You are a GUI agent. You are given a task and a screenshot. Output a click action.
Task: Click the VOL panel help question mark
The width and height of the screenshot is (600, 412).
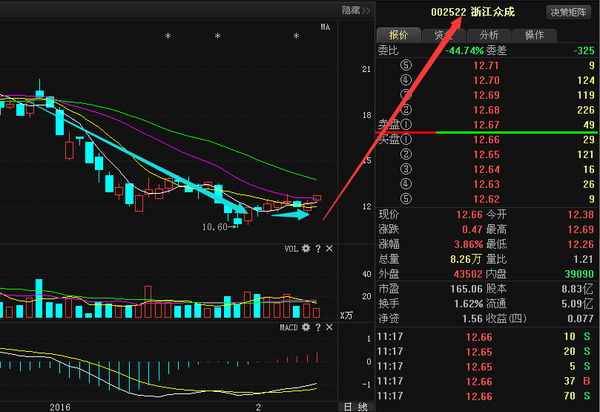pyautogui.click(x=318, y=247)
